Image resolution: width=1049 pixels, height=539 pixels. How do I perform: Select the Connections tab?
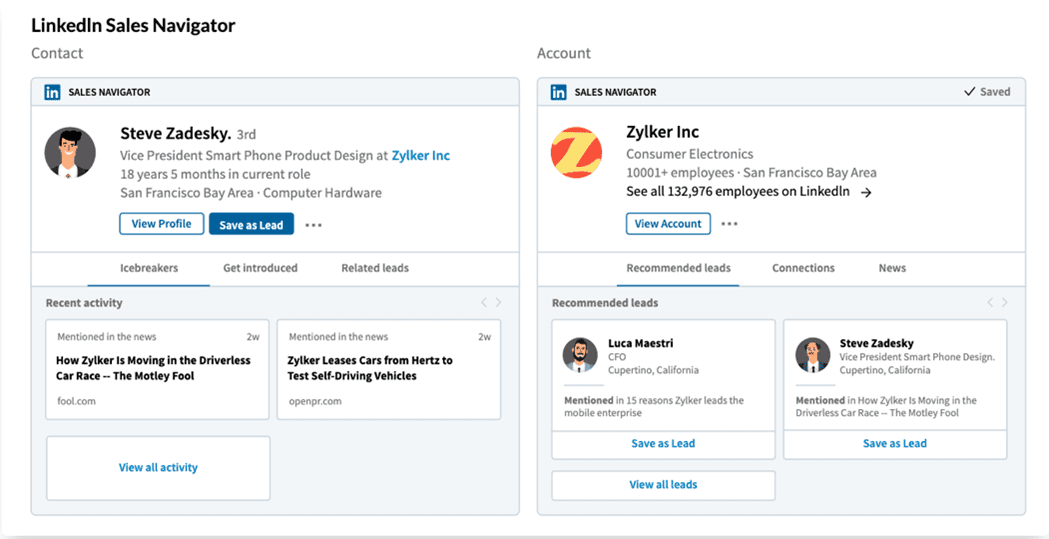[803, 268]
